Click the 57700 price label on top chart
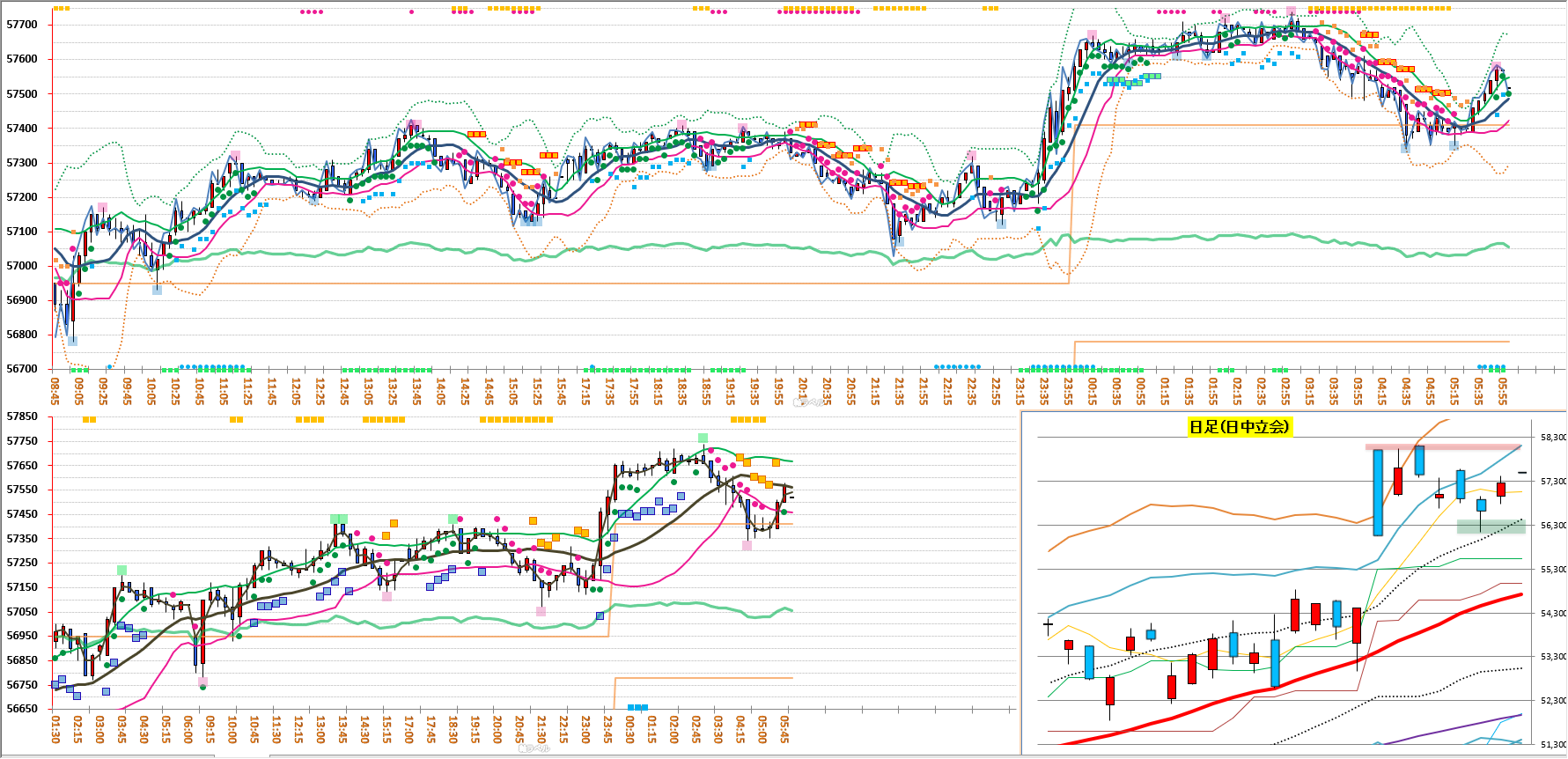1568x759 pixels. [22, 25]
